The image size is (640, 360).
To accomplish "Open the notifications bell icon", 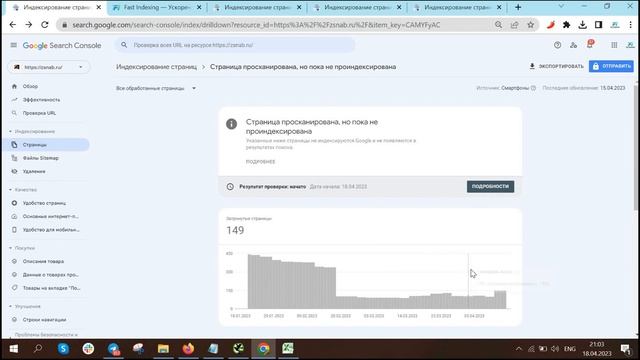I will 590,44.
